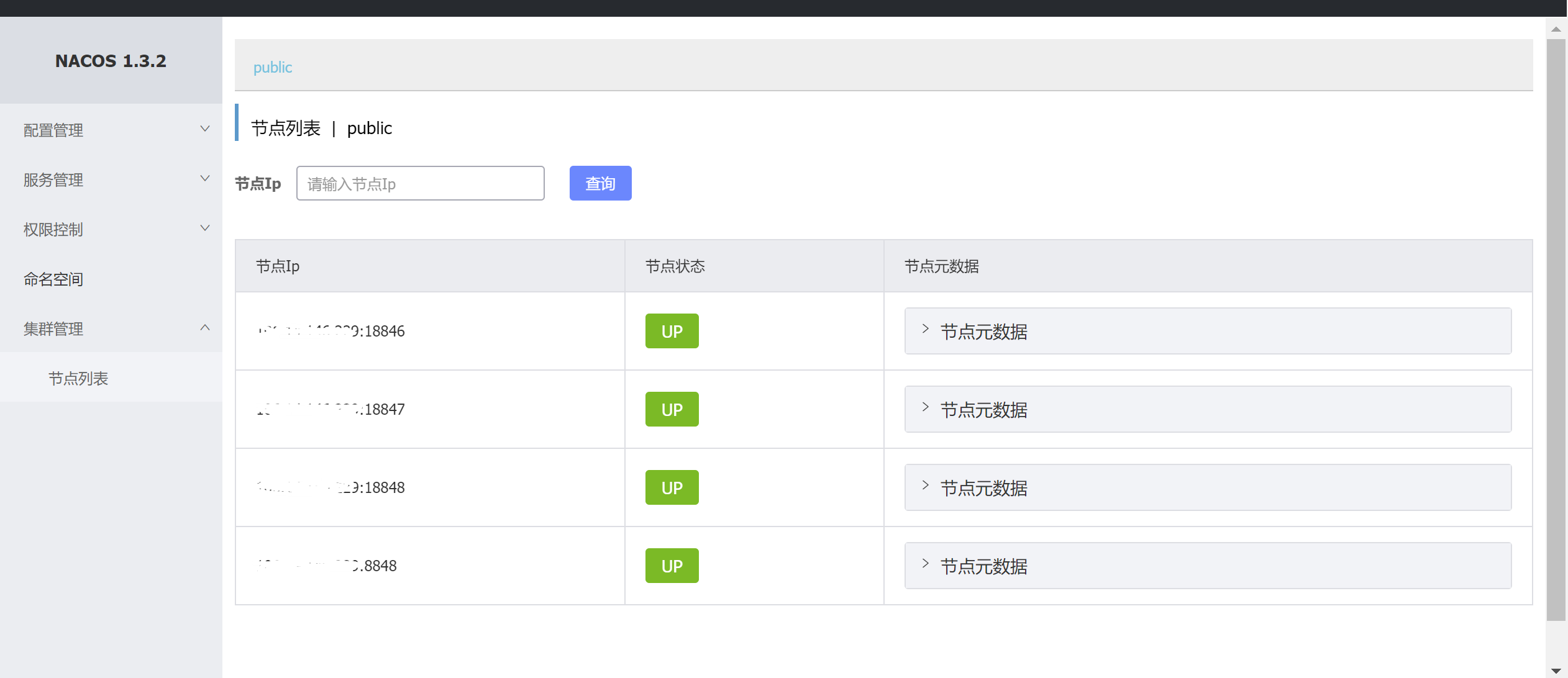Expand the 服务管理 sidebar menu chevron
The image size is (1568, 678).
[204, 179]
